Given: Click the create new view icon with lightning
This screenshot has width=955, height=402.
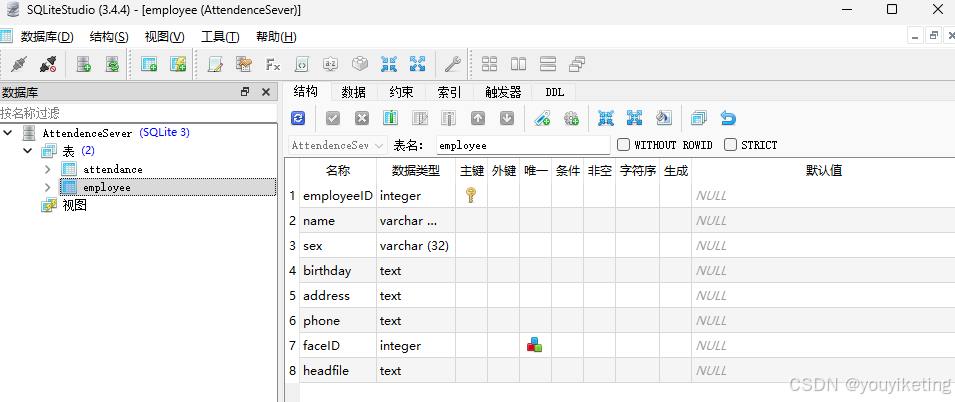Looking at the screenshot, I should click(x=178, y=64).
